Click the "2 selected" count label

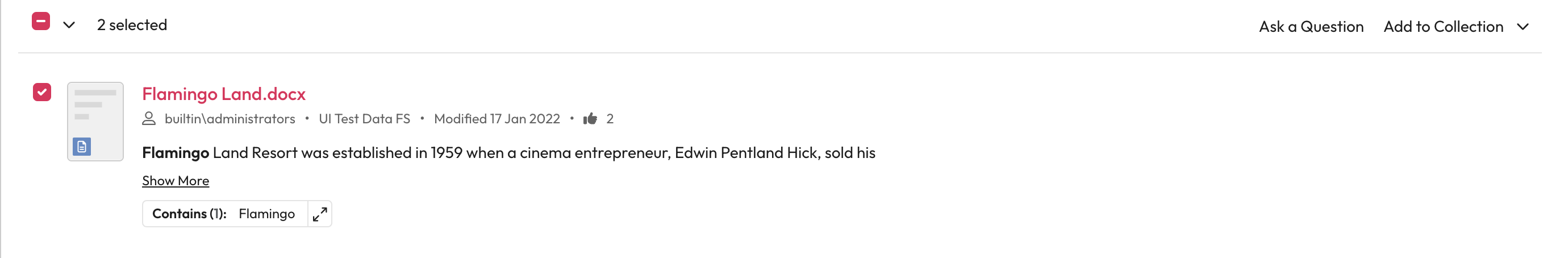coord(132,25)
